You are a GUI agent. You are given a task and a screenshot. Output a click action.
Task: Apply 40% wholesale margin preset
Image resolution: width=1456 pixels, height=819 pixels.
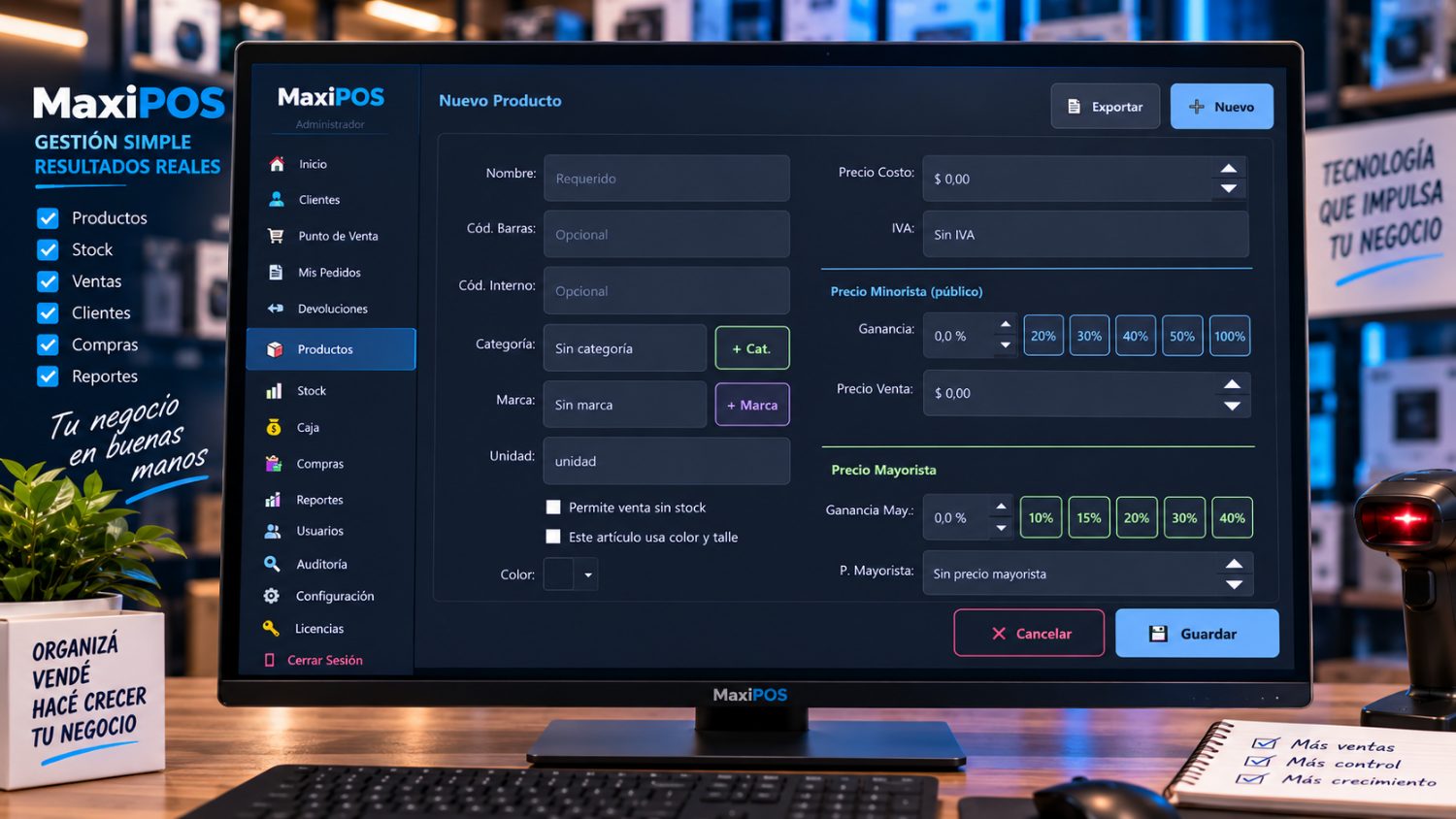tap(1233, 517)
